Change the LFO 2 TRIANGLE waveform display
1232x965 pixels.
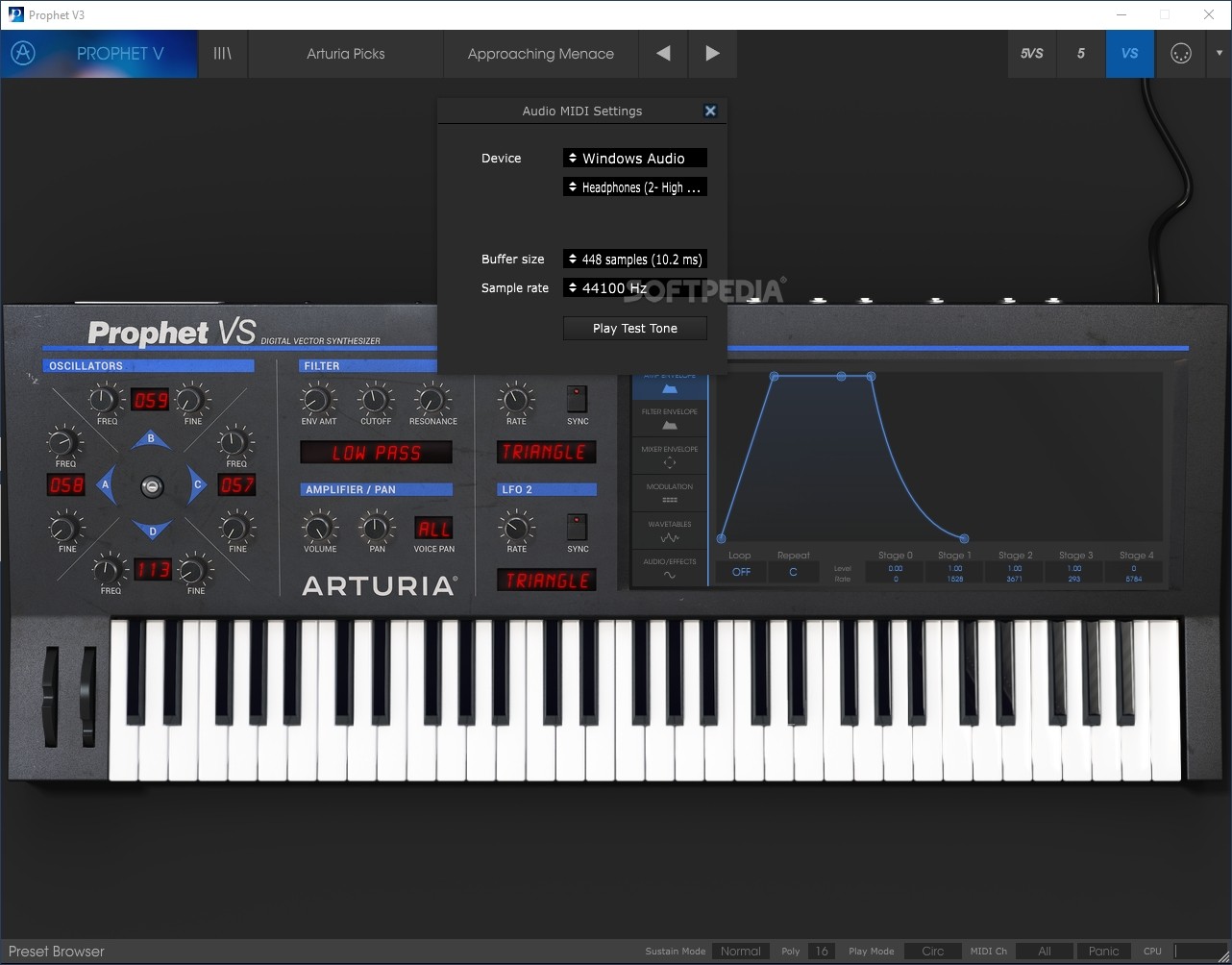pos(546,581)
